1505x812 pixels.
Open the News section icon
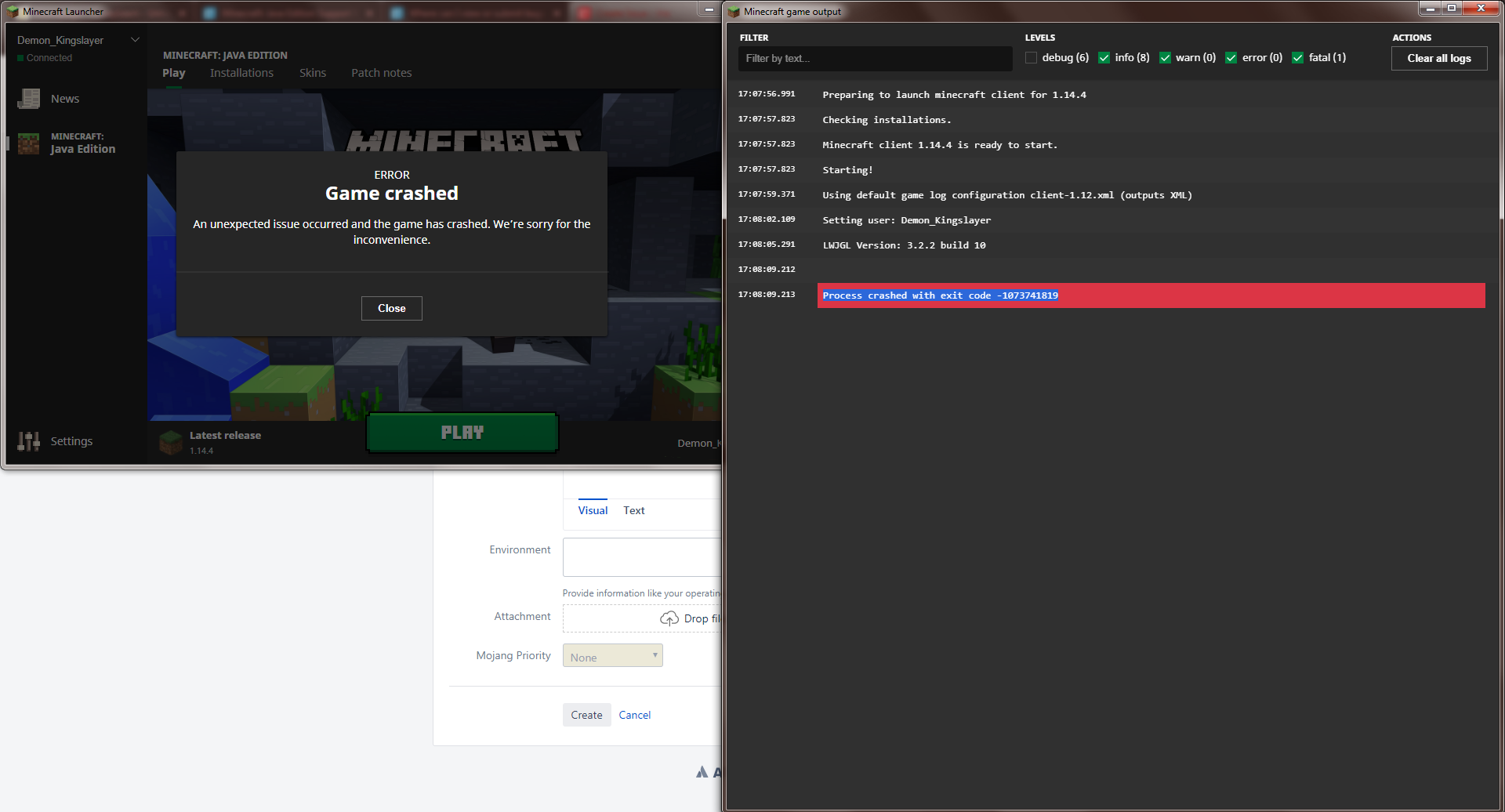[x=29, y=99]
